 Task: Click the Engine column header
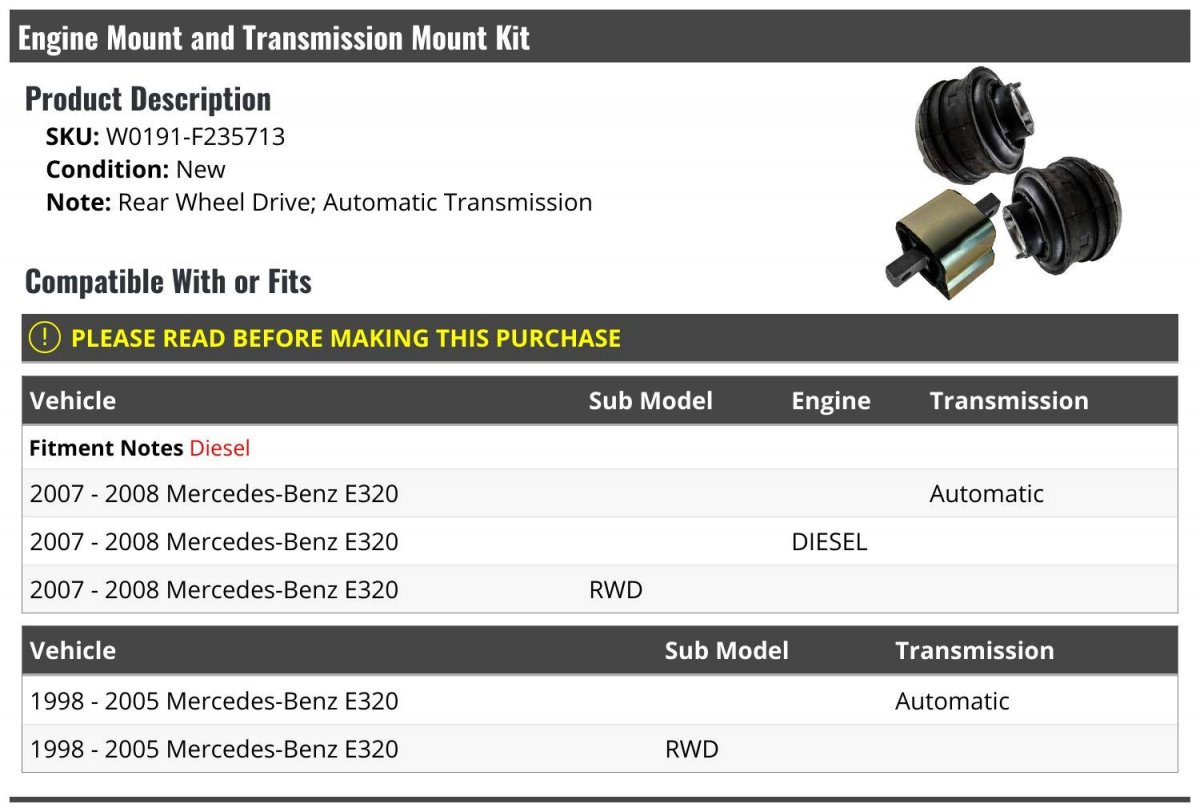click(830, 402)
